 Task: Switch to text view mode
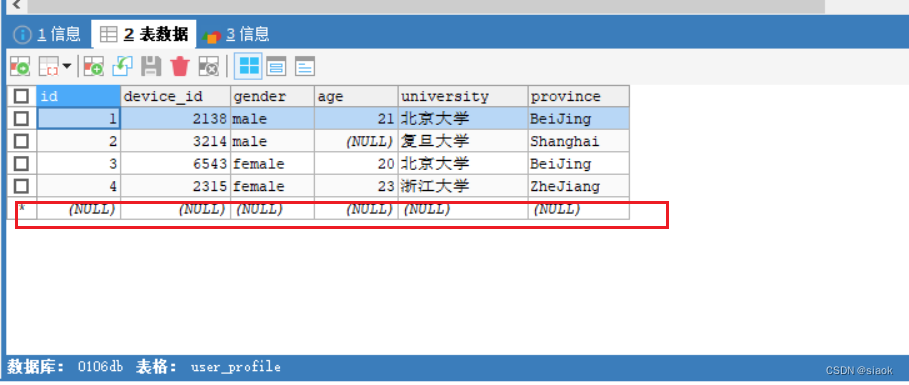[x=305, y=67]
